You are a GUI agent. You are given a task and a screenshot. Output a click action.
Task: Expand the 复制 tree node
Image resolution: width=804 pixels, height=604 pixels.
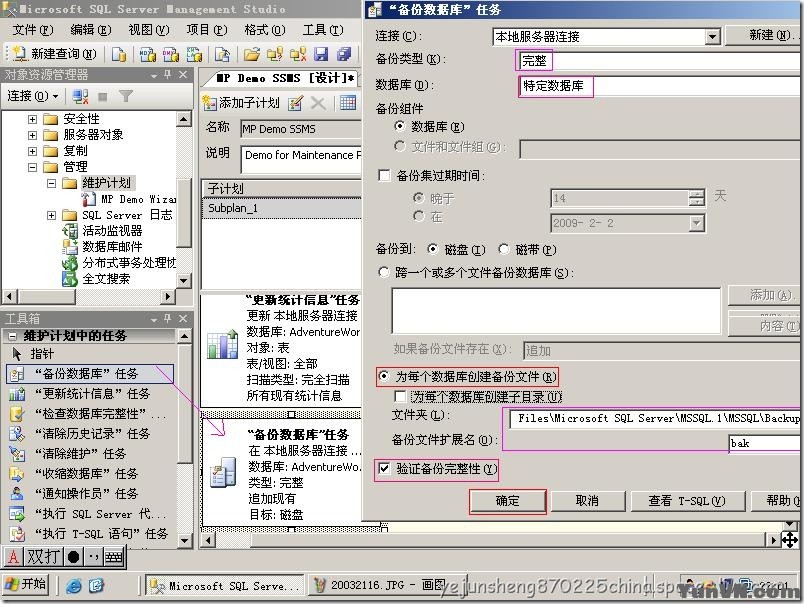(x=32, y=151)
